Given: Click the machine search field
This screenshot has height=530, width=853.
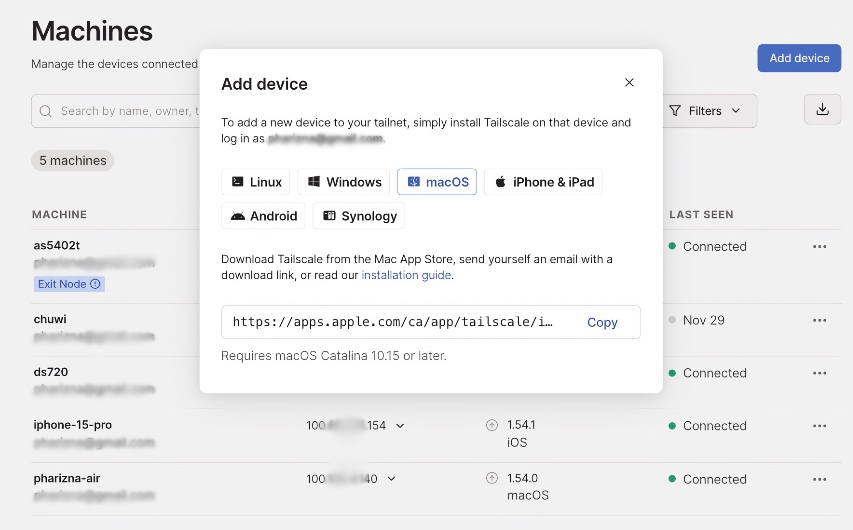Looking at the screenshot, I should (x=117, y=111).
